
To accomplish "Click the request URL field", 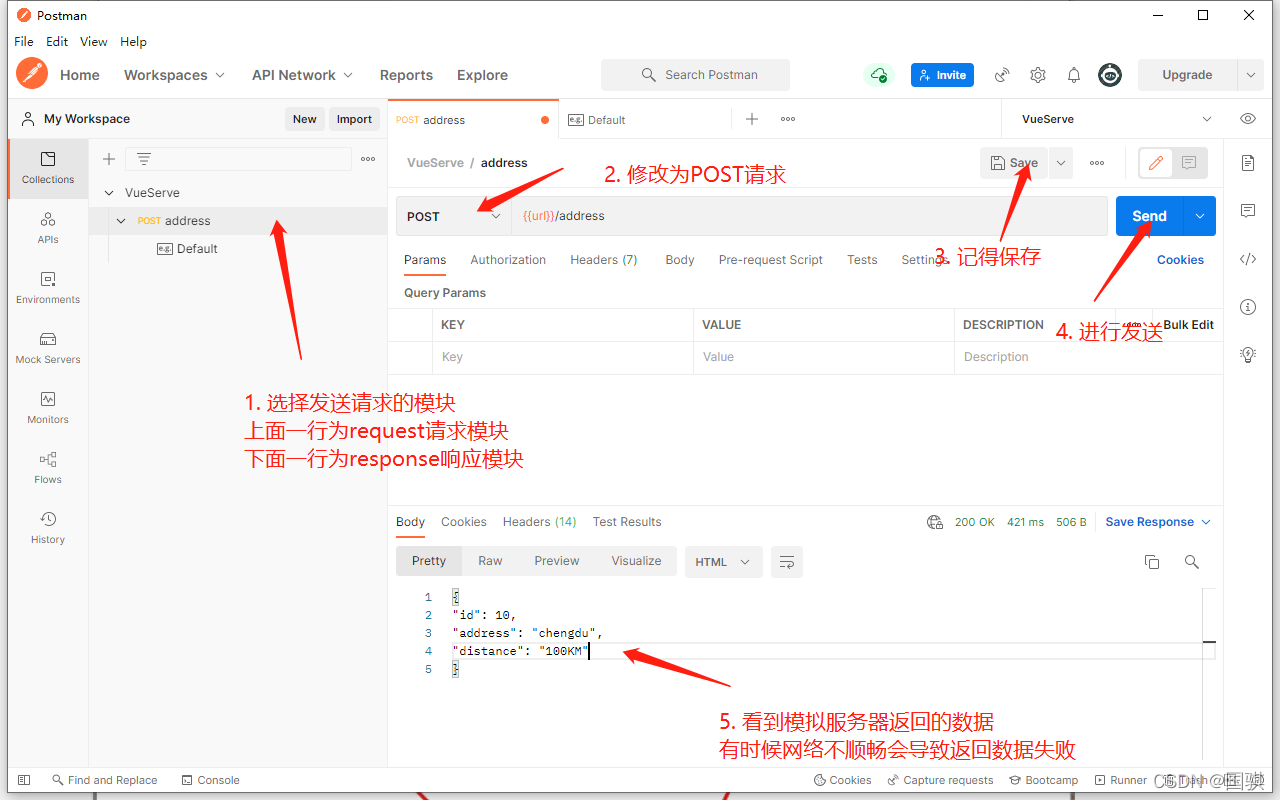I will point(808,216).
